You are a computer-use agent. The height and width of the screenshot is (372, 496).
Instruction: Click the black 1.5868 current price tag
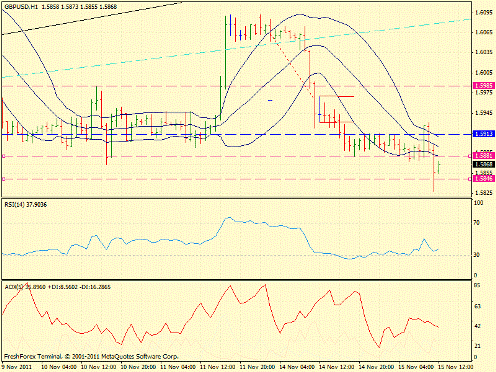point(485,164)
